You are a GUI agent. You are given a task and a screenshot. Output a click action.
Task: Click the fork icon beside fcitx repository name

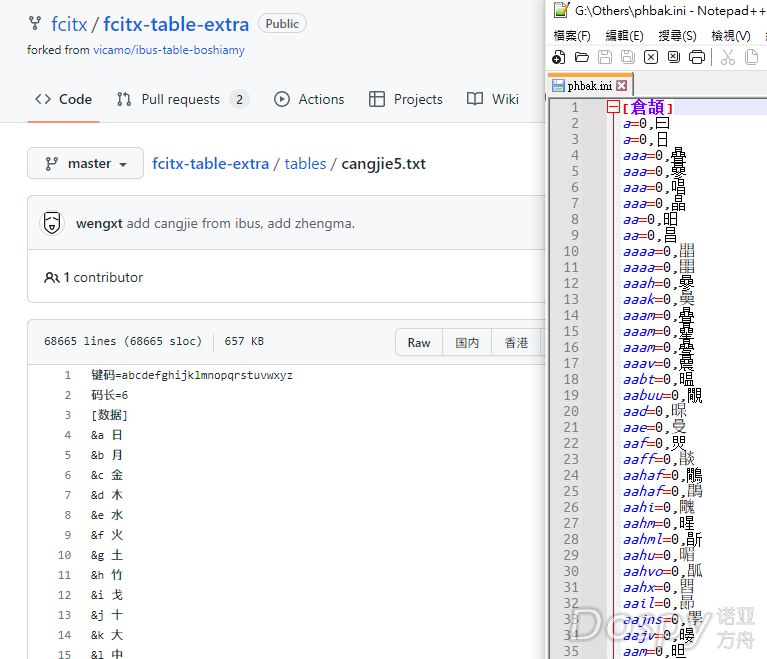[x=35, y=23]
